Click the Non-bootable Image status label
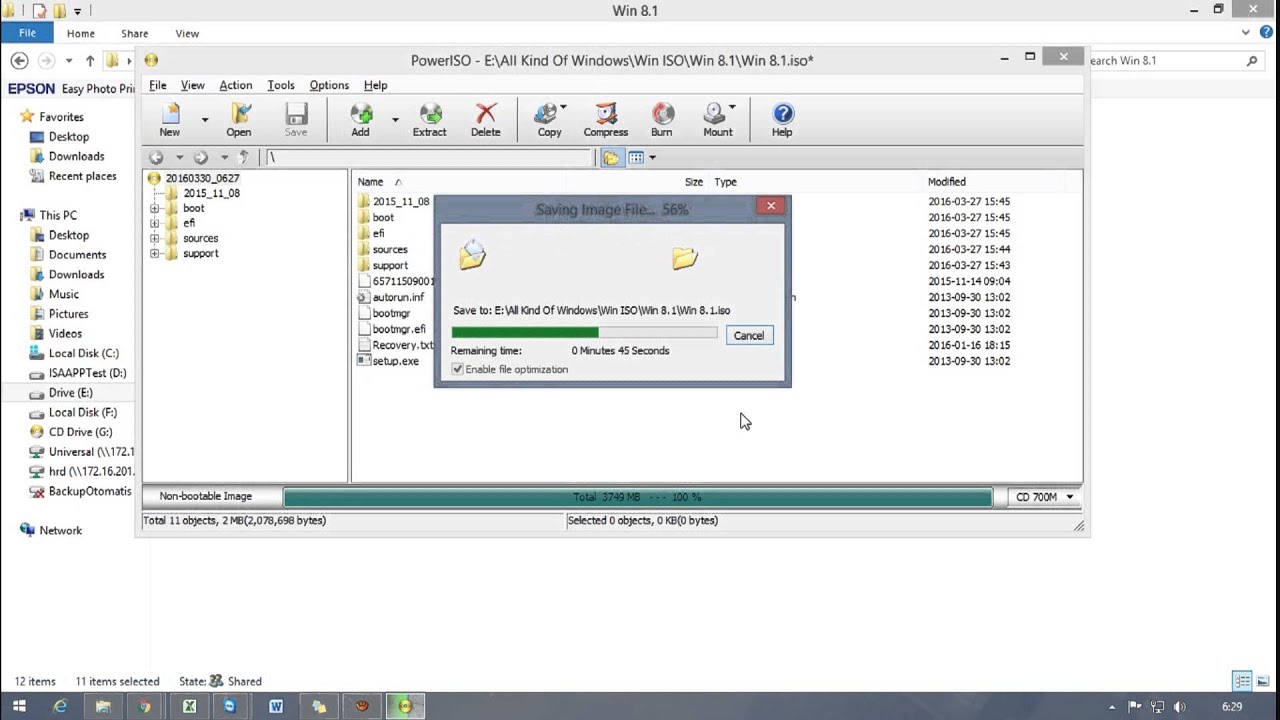 coord(206,496)
